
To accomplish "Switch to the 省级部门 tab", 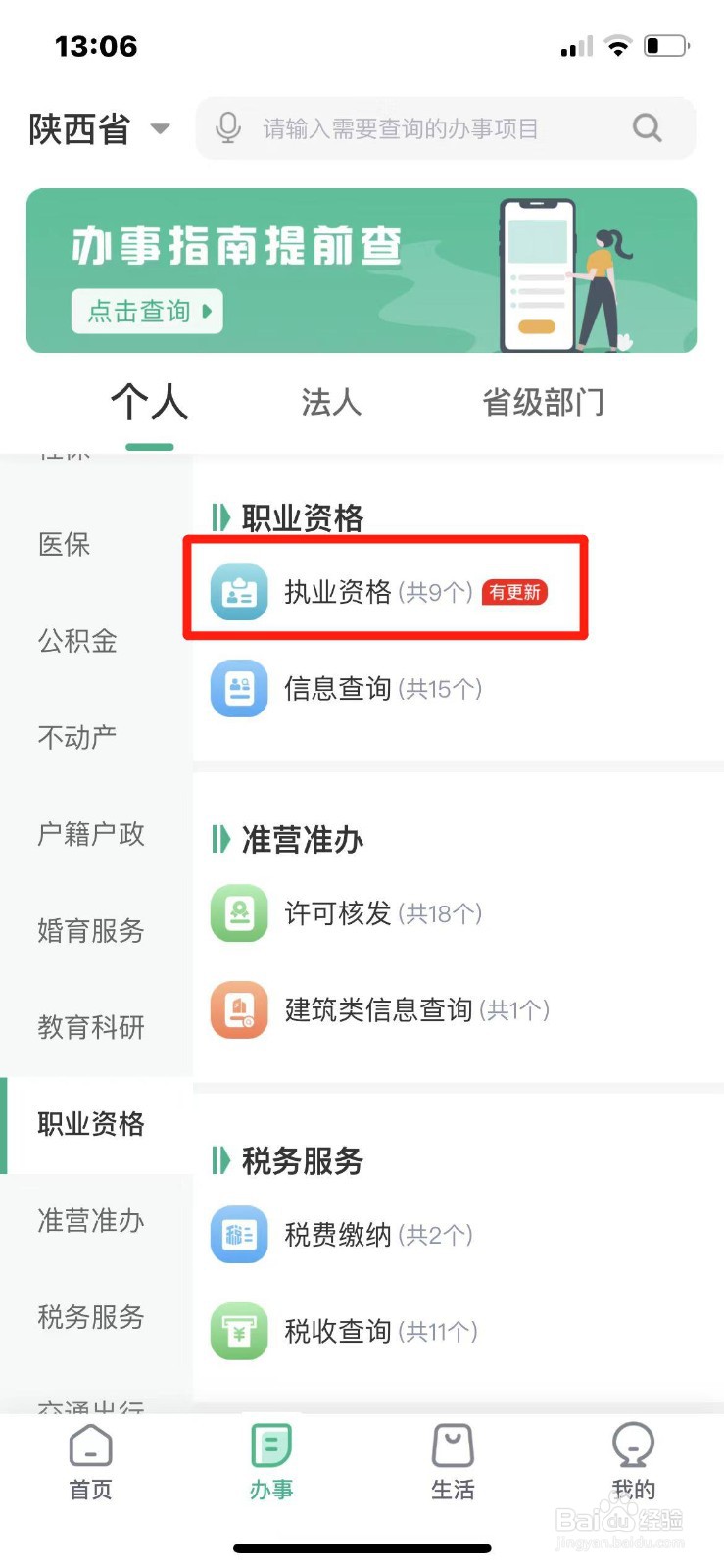I will tap(543, 403).
